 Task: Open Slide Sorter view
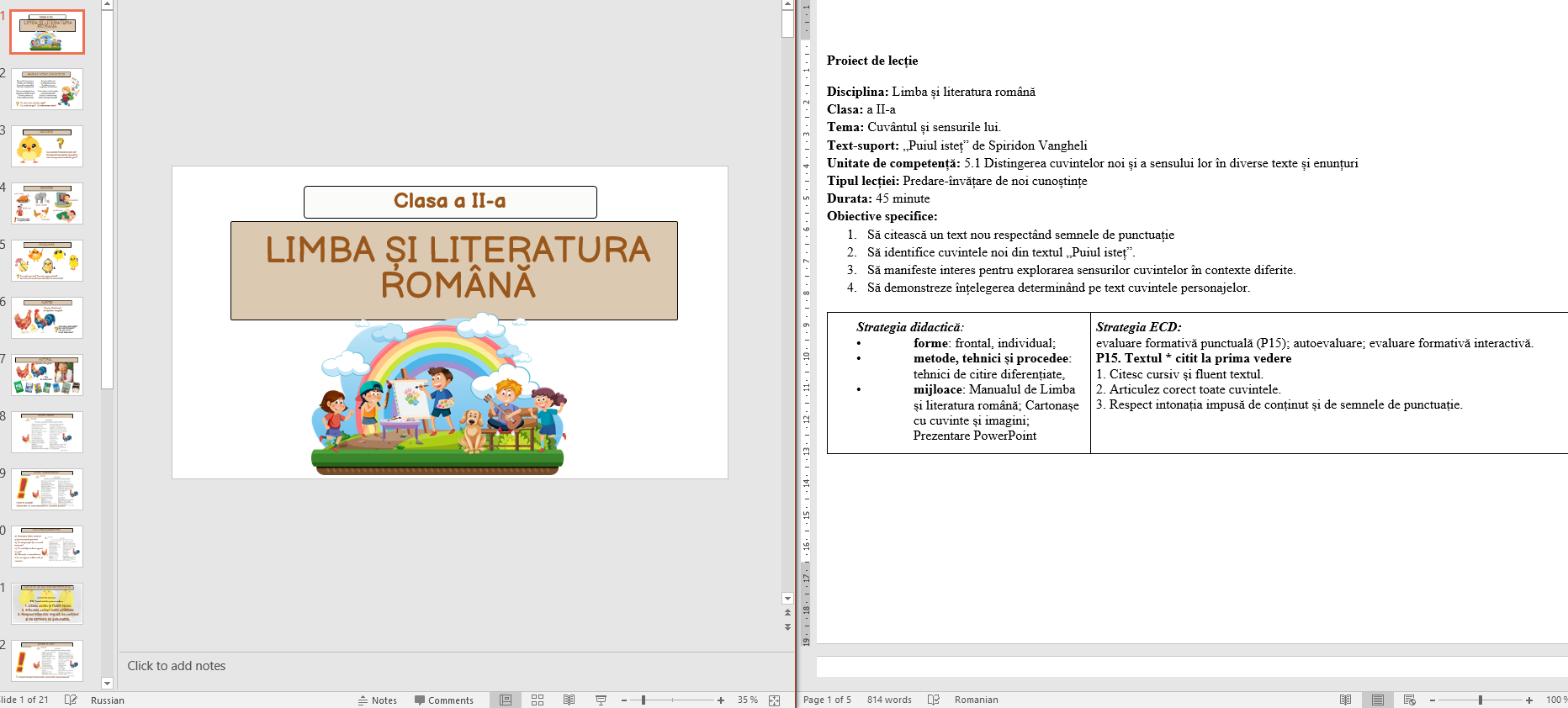point(538,700)
